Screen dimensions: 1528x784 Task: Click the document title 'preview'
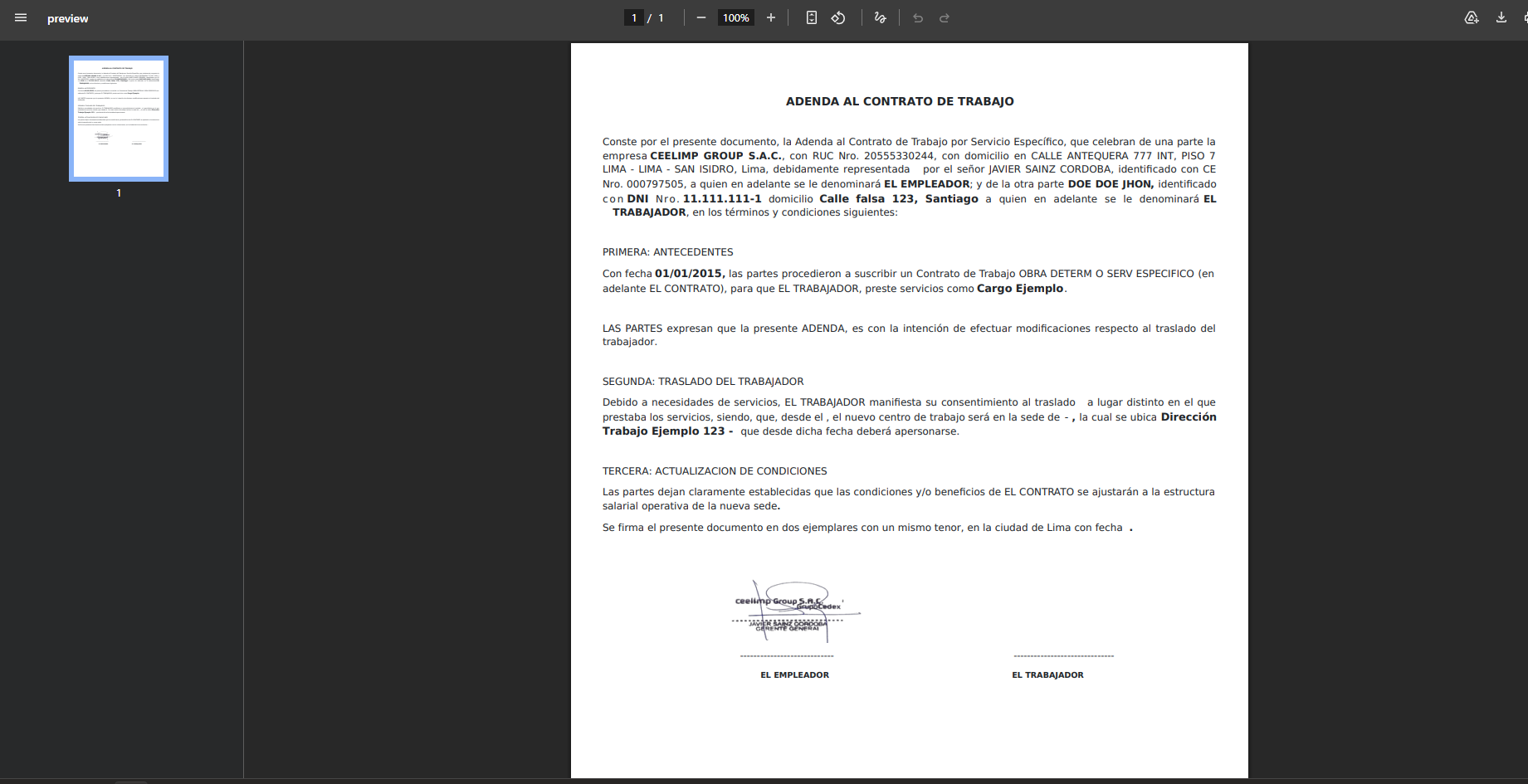(68, 18)
